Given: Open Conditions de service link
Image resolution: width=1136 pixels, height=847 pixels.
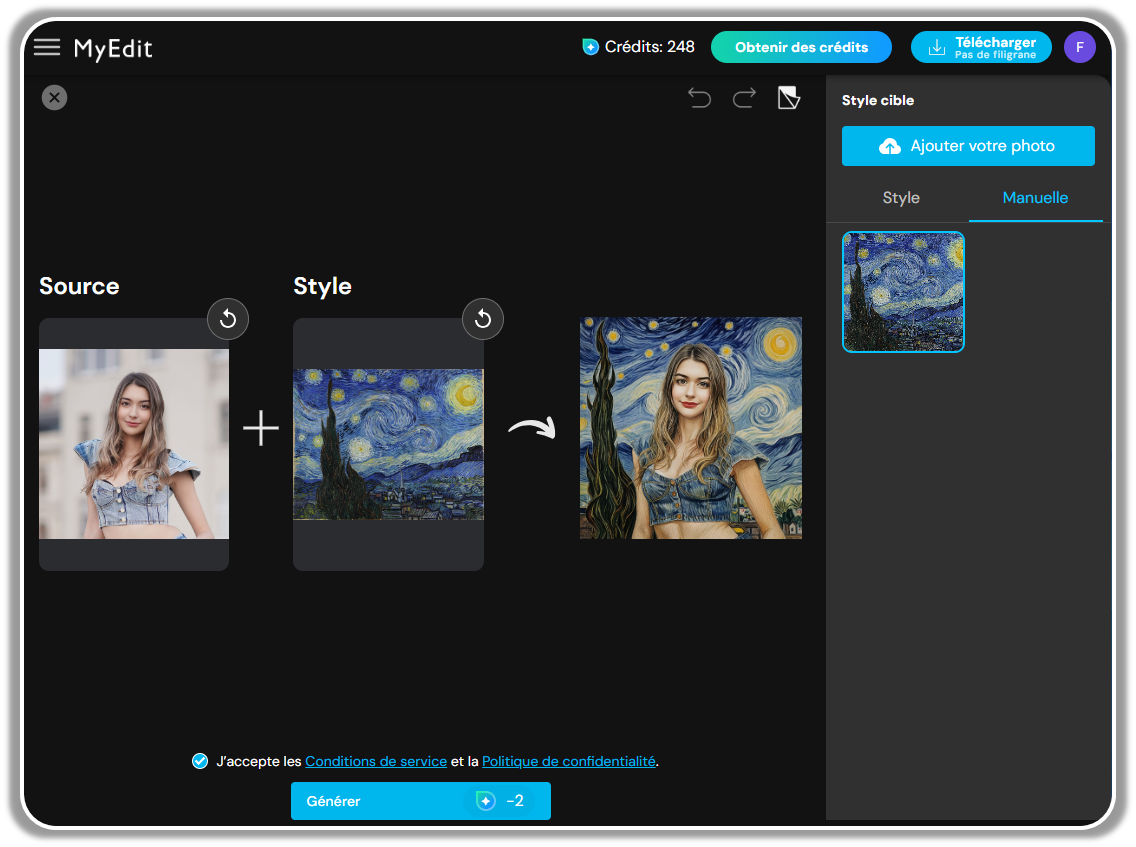Looking at the screenshot, I should point(376,762).
